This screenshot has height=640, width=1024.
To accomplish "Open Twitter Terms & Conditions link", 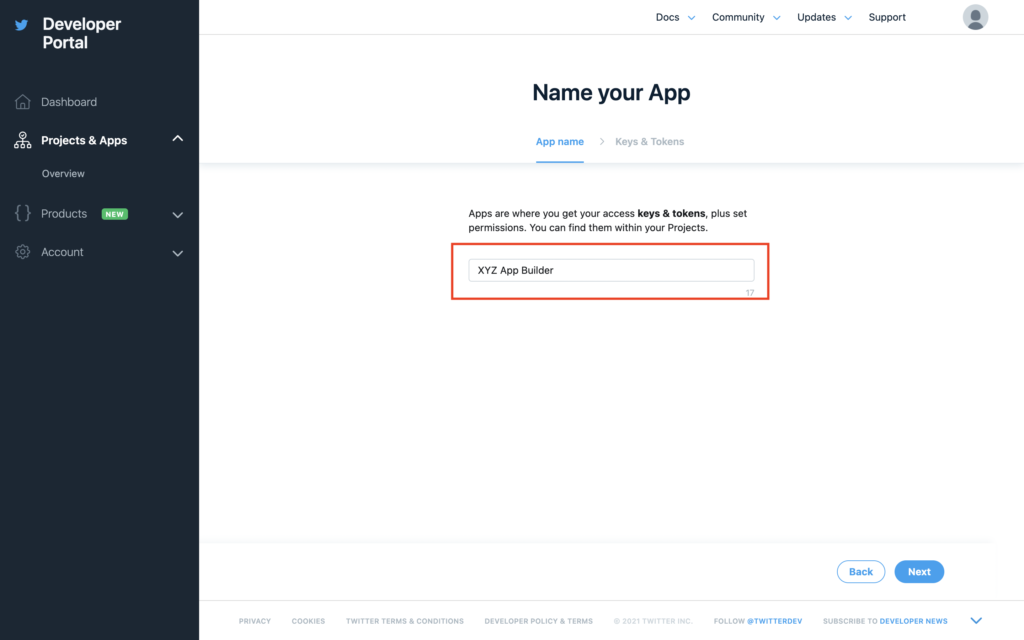I will pos(405,621).
